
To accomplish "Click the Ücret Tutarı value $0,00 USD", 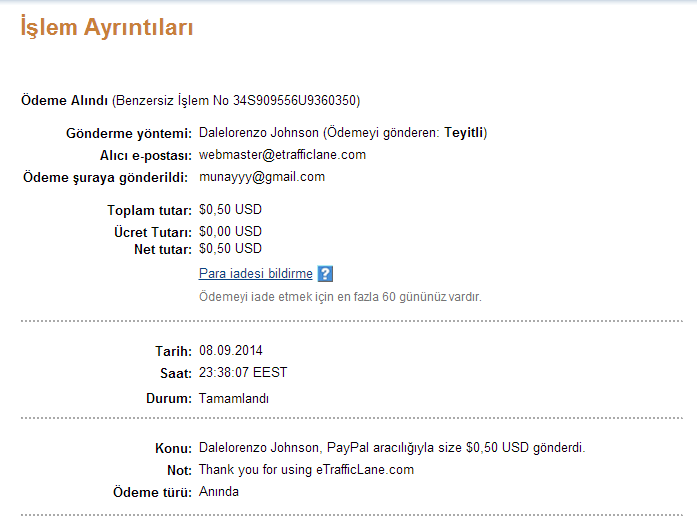I will tap(230, 232).
